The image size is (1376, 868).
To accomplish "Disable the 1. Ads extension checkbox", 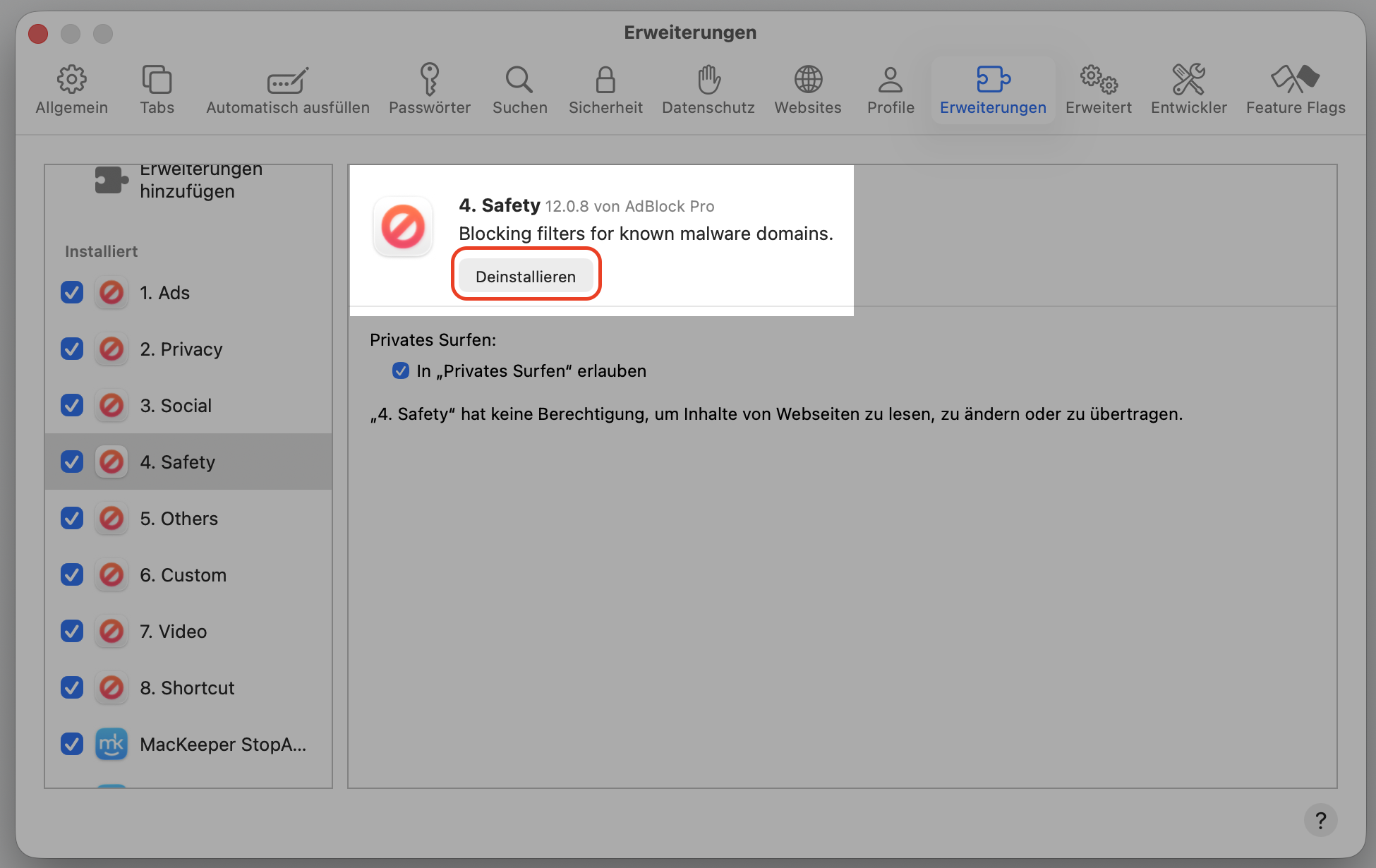I will coord(72,292).
